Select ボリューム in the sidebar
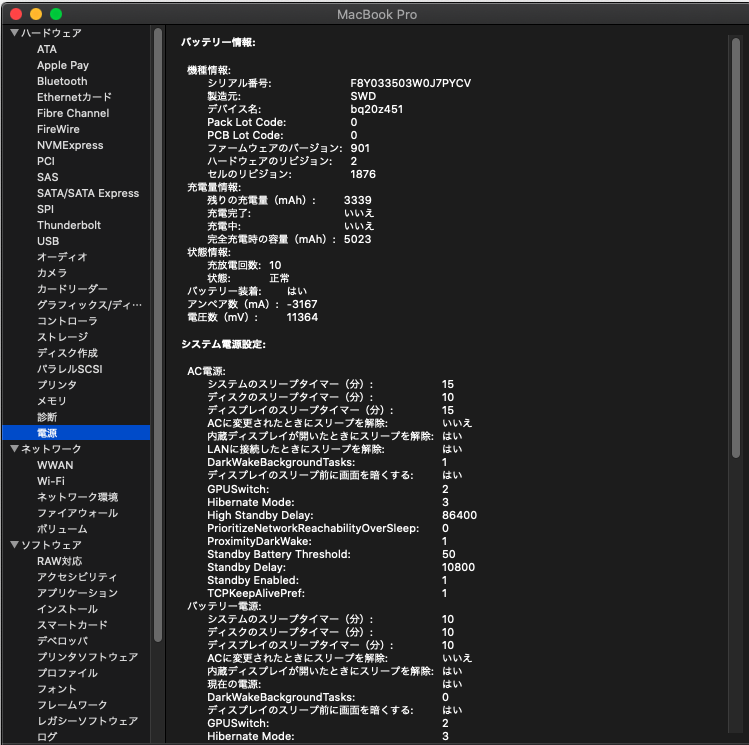 click(62, 529)
